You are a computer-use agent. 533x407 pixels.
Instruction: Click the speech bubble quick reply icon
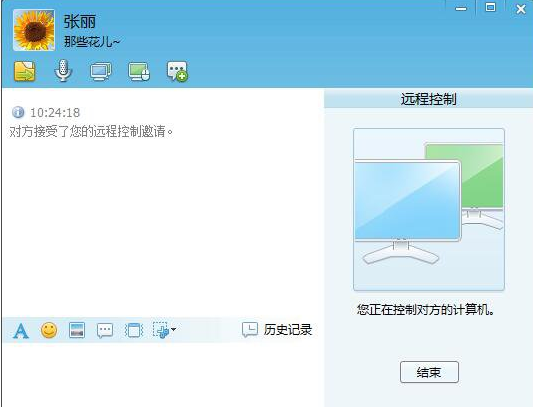tap(105, 330)
